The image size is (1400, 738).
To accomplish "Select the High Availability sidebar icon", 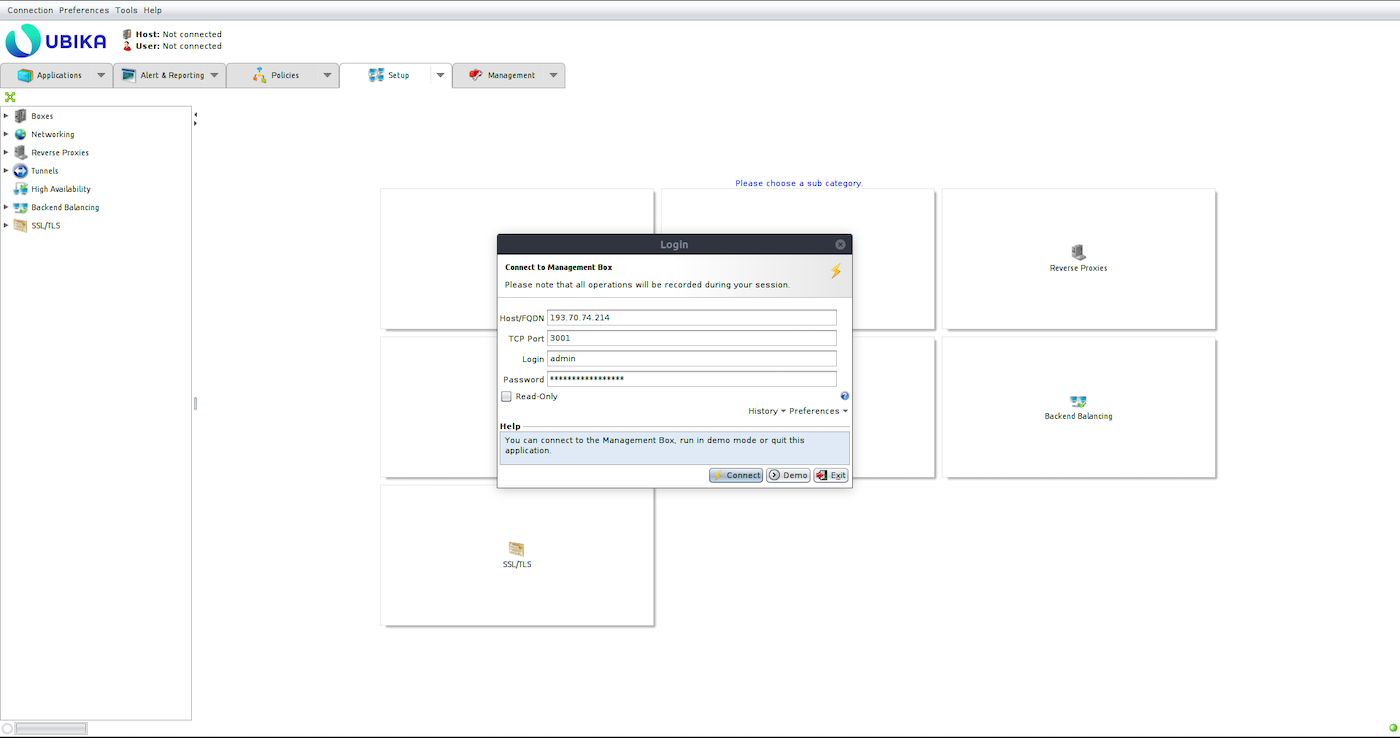I will point(21,189).
